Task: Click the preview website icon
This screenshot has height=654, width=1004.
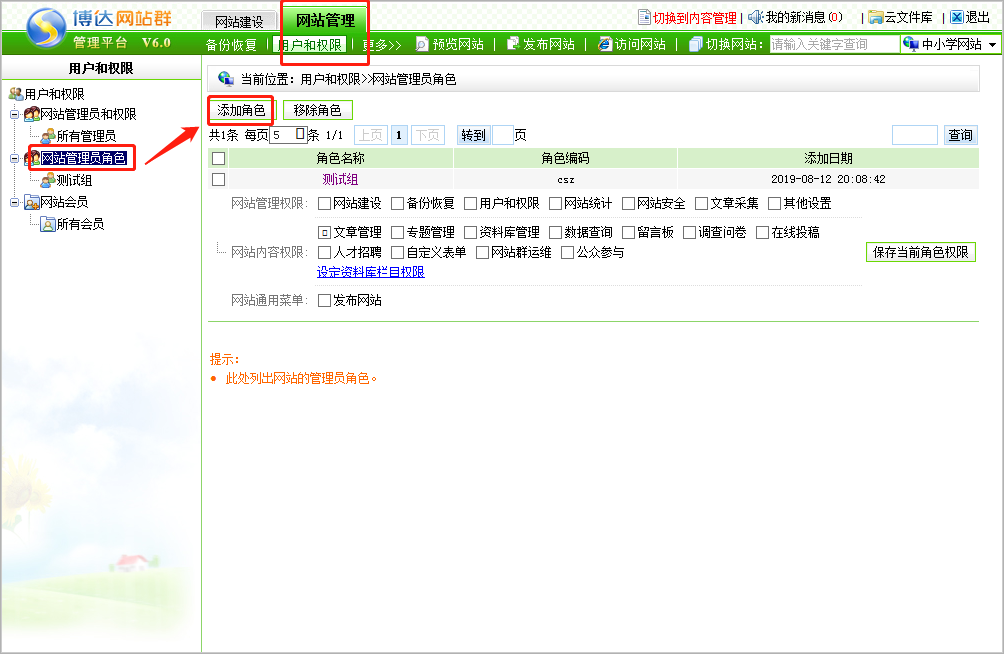Action: click(422, 44)
